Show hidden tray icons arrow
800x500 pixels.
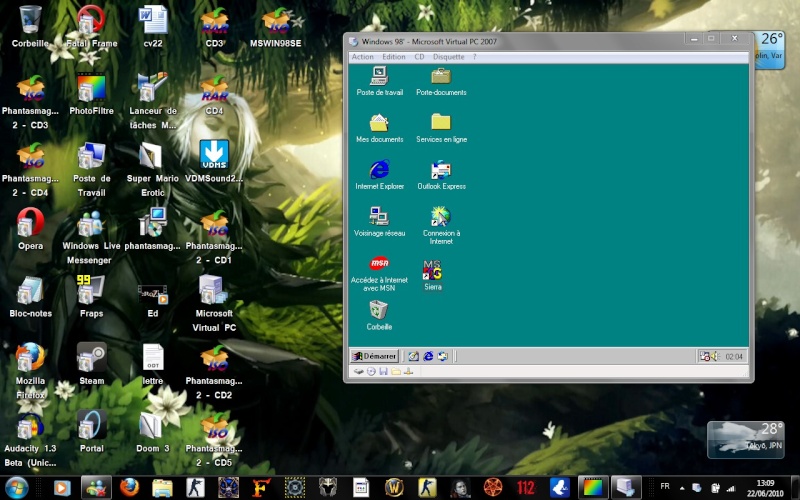click(682, 488)
